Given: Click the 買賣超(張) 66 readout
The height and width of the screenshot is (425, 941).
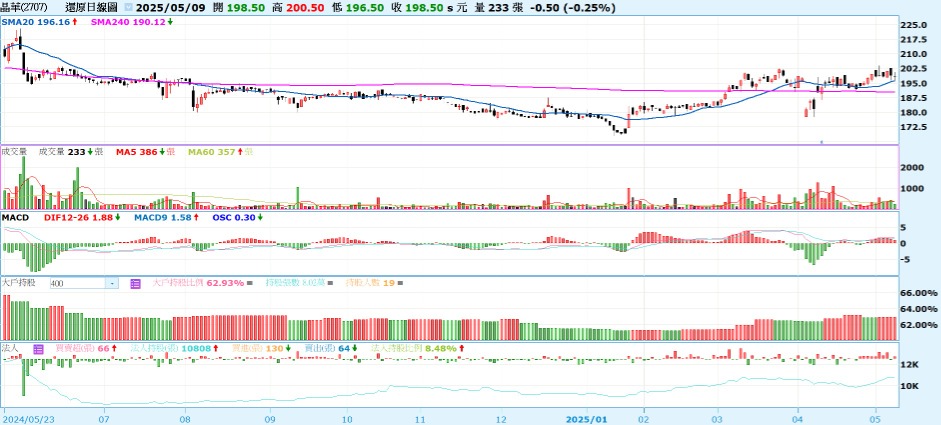Looking at the screenshot, I should [x=82, y=348].
